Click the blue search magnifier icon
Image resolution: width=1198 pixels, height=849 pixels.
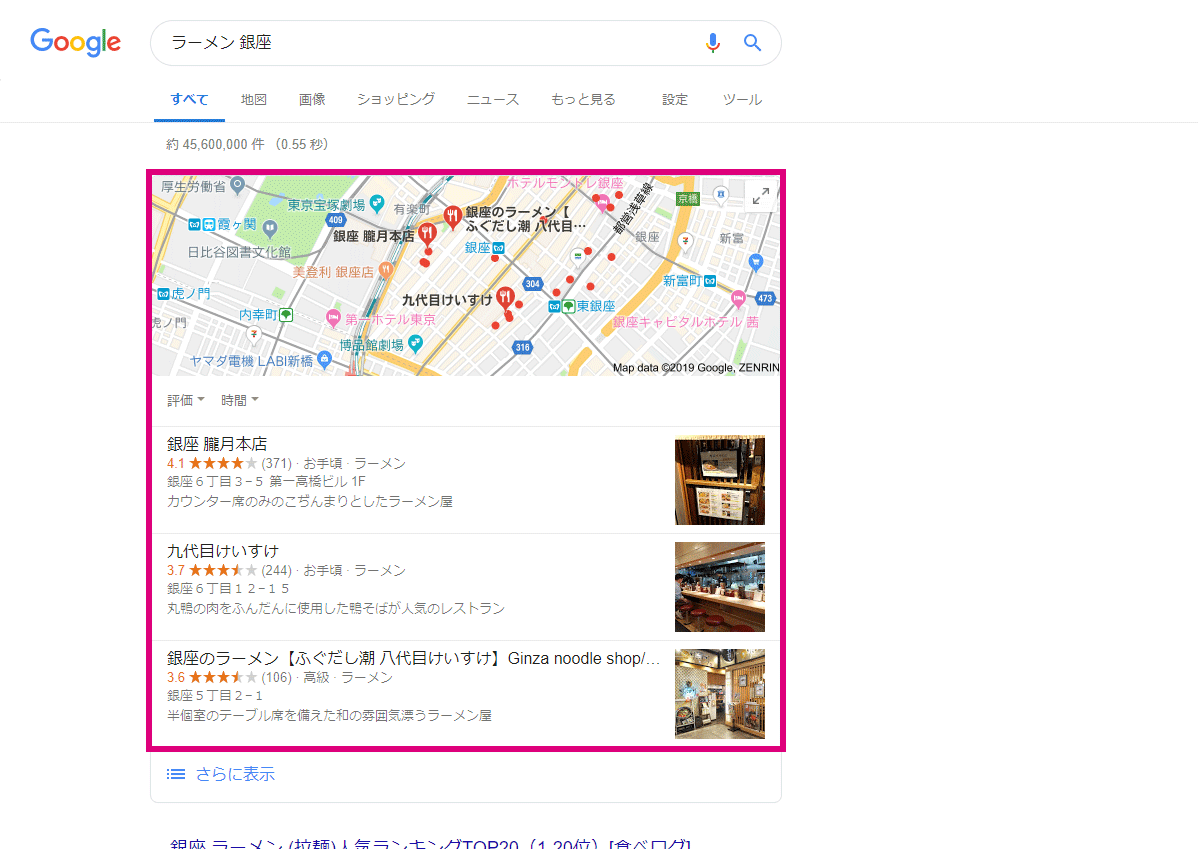click(x=753, y=43)
